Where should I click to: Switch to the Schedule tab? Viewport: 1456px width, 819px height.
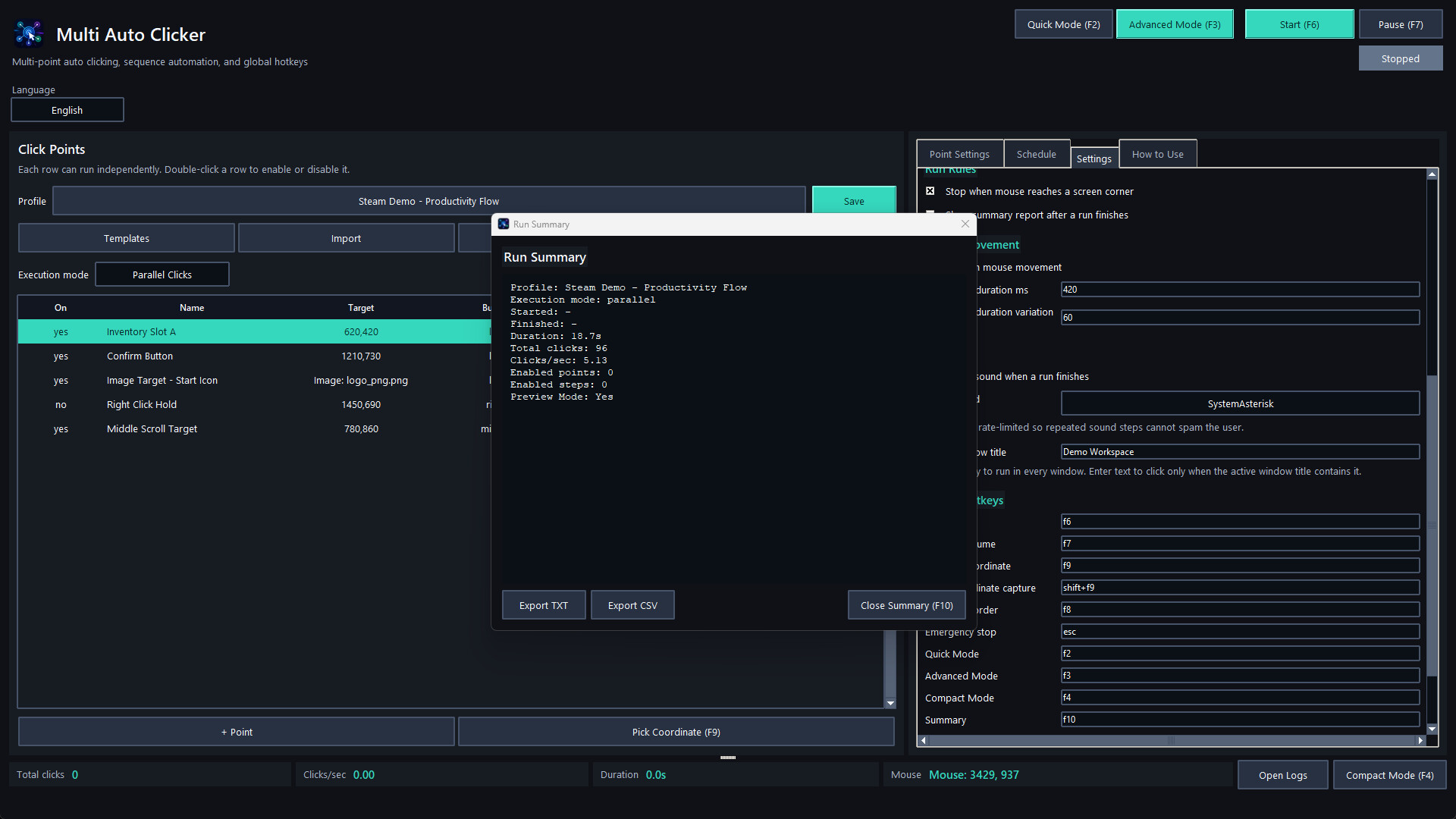(x=1036, y=154)
